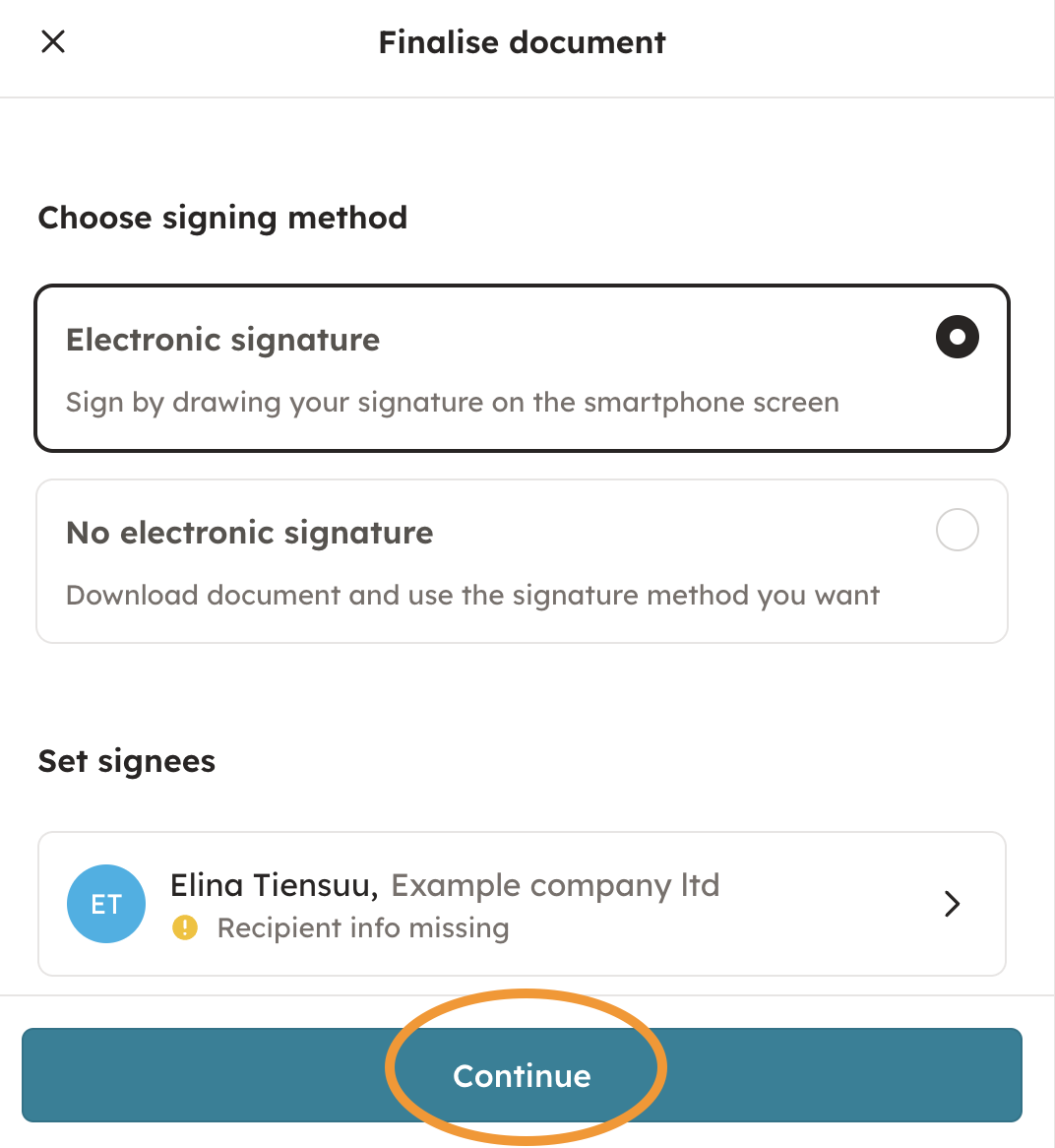This screenshot has width=1055, height=1148.
Task: Click the Electronic signature option title
Action: click(222, 340)
